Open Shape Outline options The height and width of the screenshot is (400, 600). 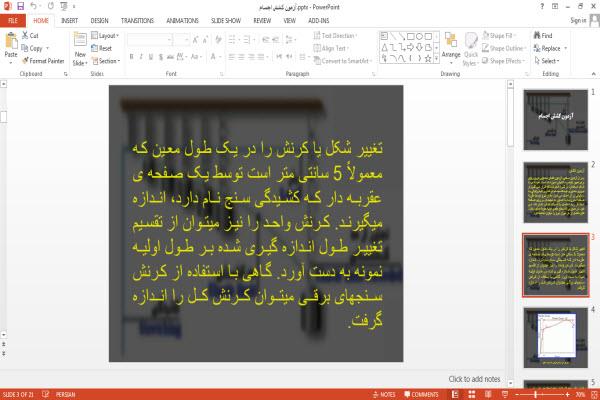pos(504,48)
